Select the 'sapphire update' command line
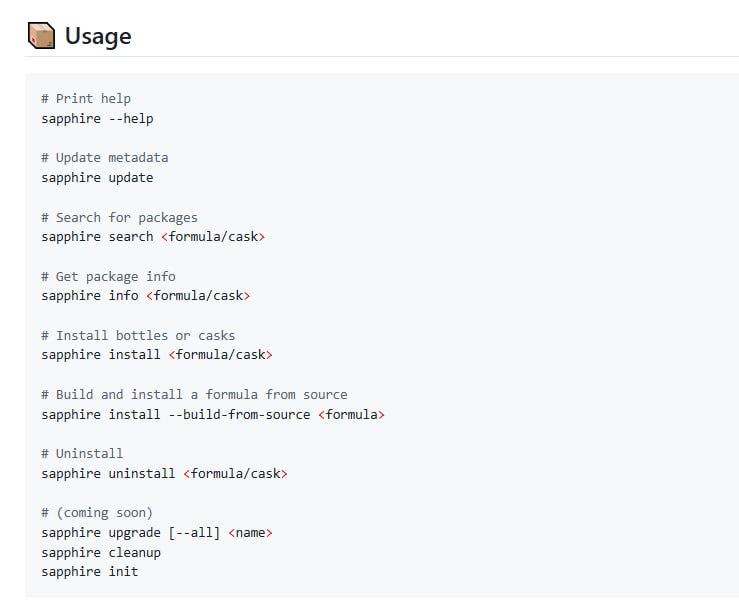The height and width of the screenshot is (613, 739). click(97, 178)
